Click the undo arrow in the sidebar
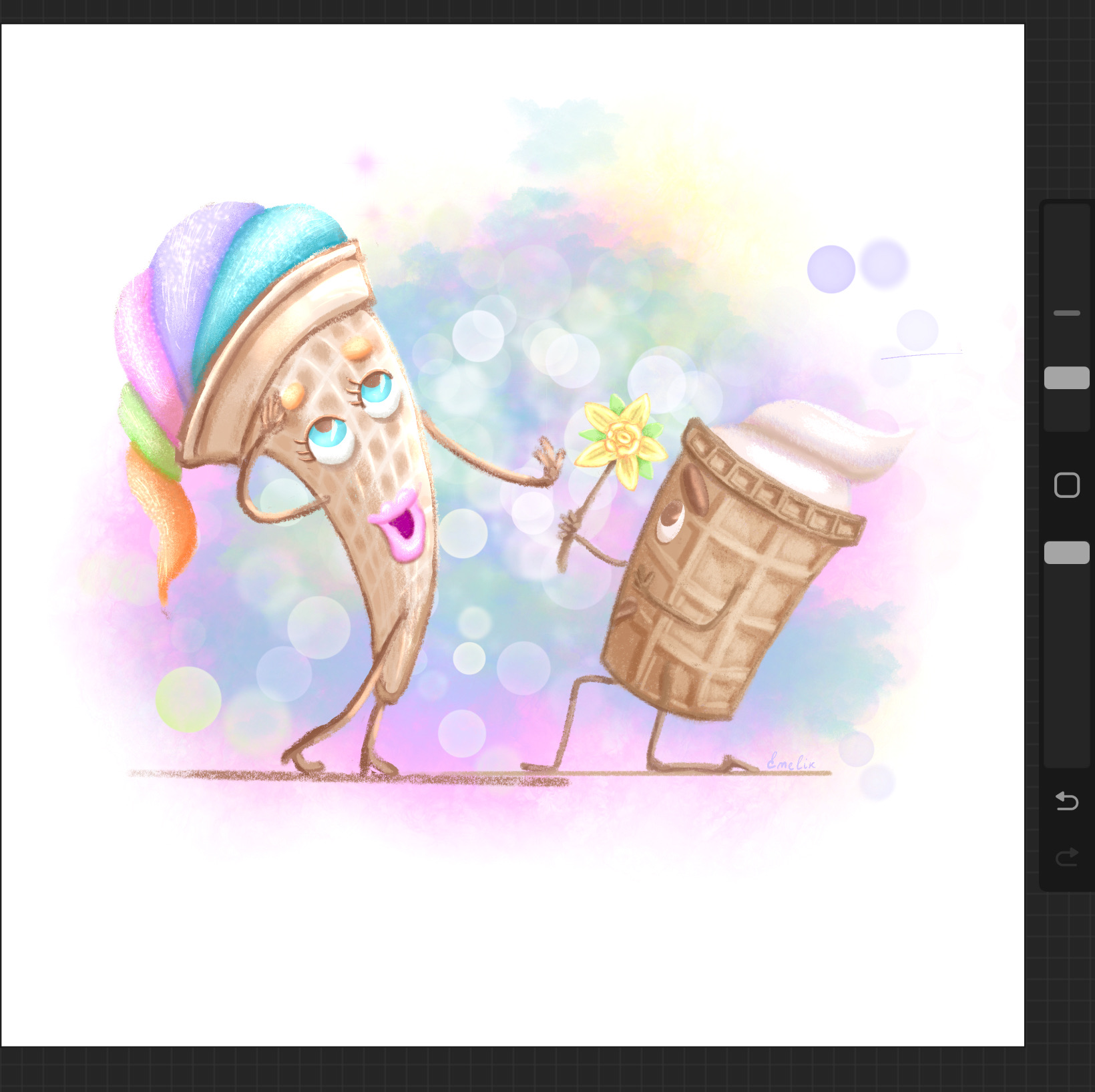Image resolution: width=1095 pixels, height=1092 pixels. 1066,800
